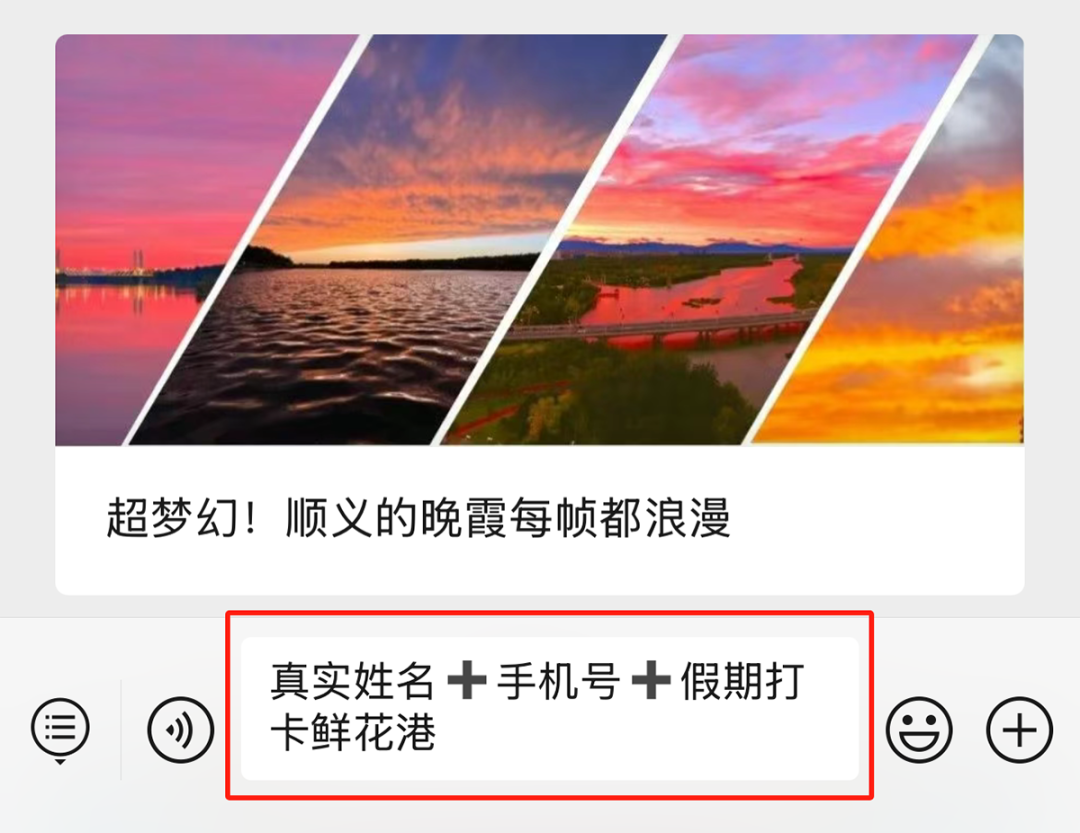Click the small triangle under the list icon
1080x833 pixels.
[x=60, y=761]
